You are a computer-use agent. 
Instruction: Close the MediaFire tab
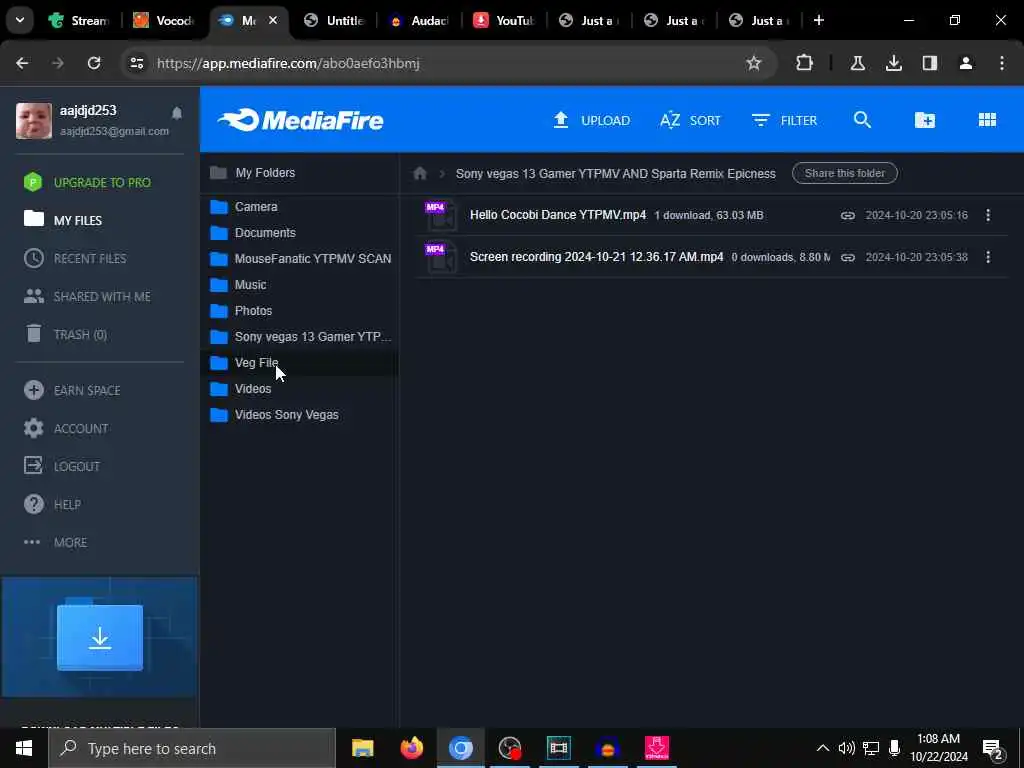(x=273, y=20)
